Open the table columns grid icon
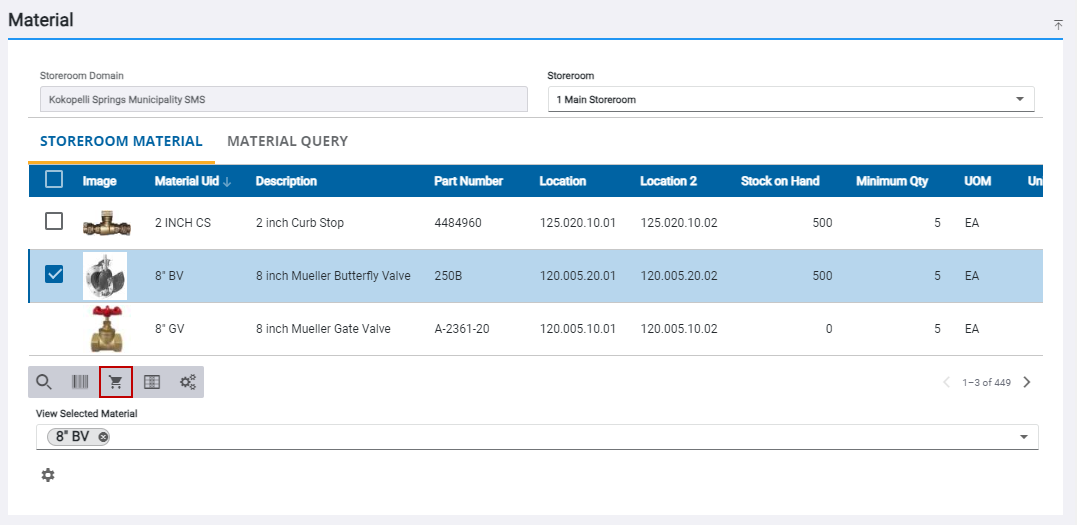The image size is (1077, 525). (152, 382)
